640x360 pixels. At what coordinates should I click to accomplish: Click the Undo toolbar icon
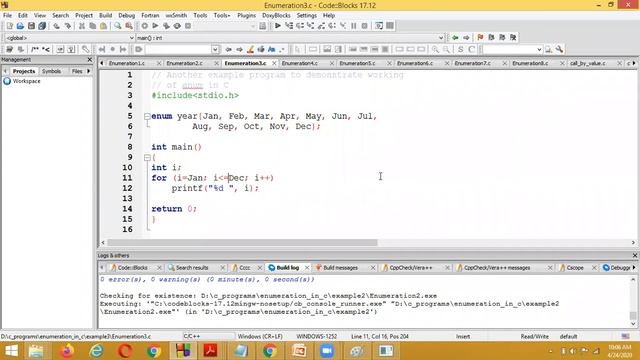pyautogui.click(x=56, y=26)
